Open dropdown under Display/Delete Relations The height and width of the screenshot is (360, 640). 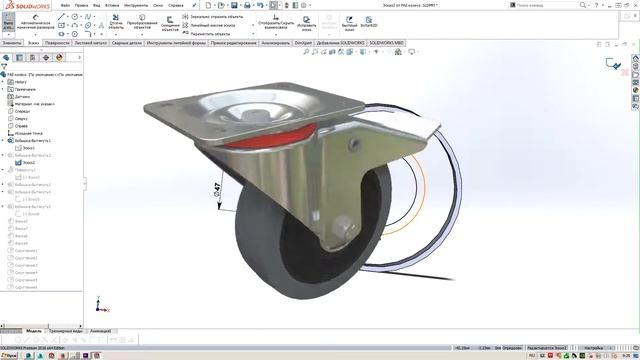click(276, 34)
